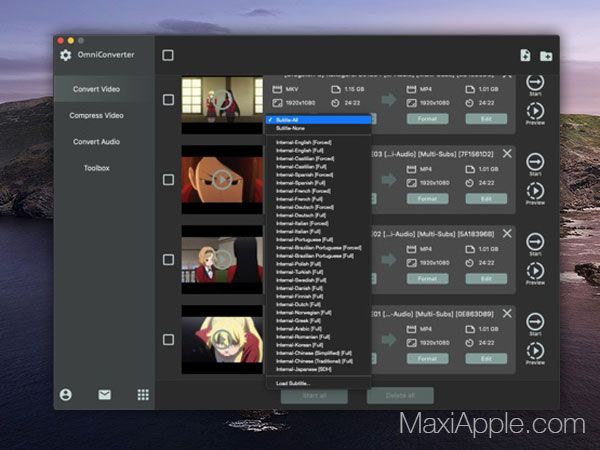Start conversion of the [5A183968] video
The width and height of the screenshot is (600, 450).
(535, 244)
